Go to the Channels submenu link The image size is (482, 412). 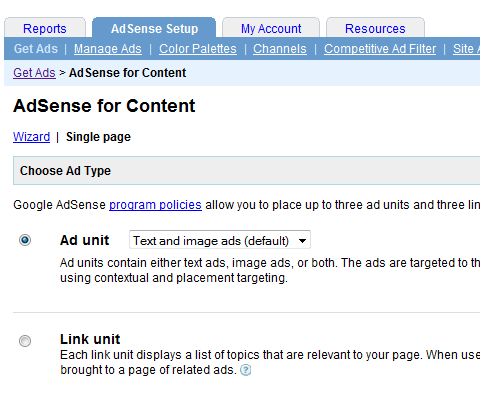tap(280, 49)
